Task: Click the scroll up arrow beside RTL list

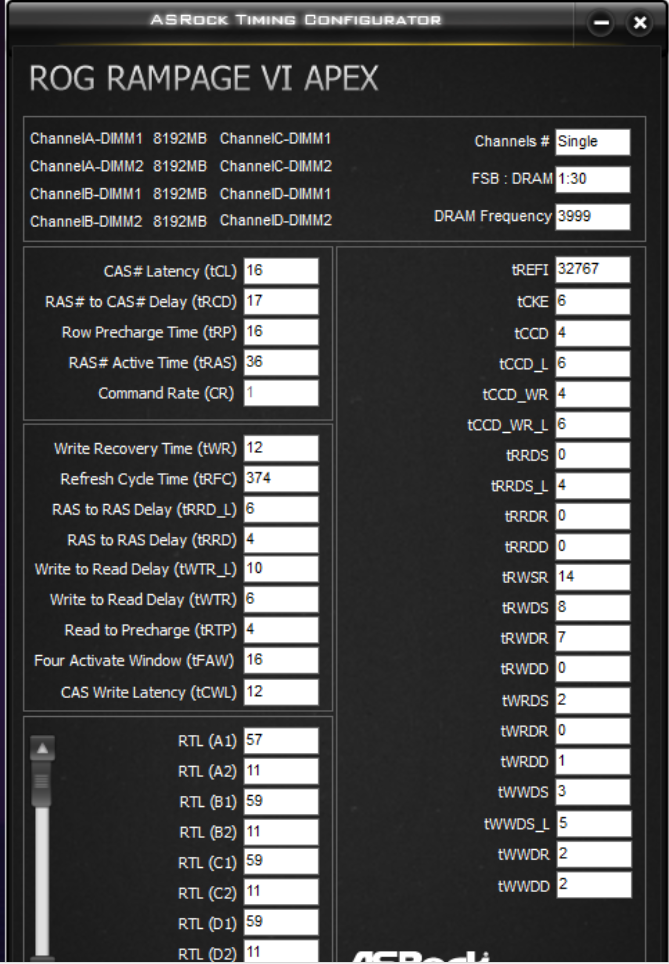Action: [42, 748]
